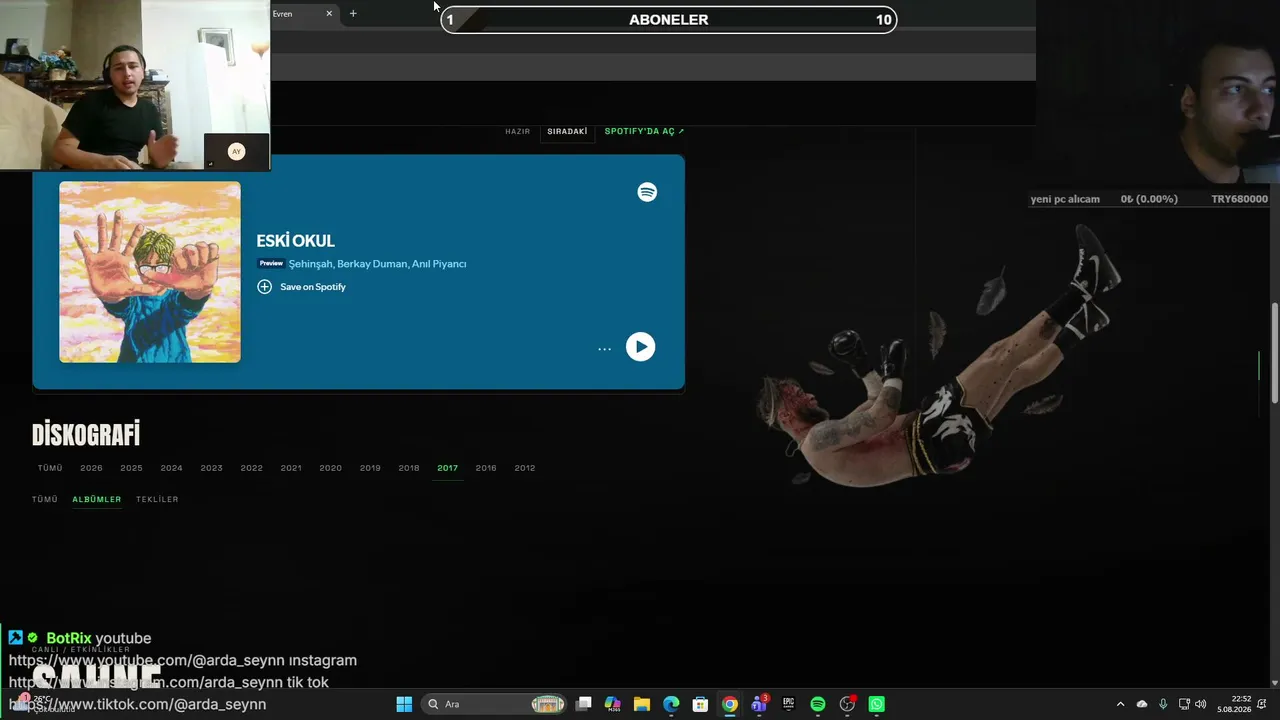The height and width of the screenshot is (720, 1280).
Task: Switch to Google Chrome in taskbar
Action: (x=730, y=704)
